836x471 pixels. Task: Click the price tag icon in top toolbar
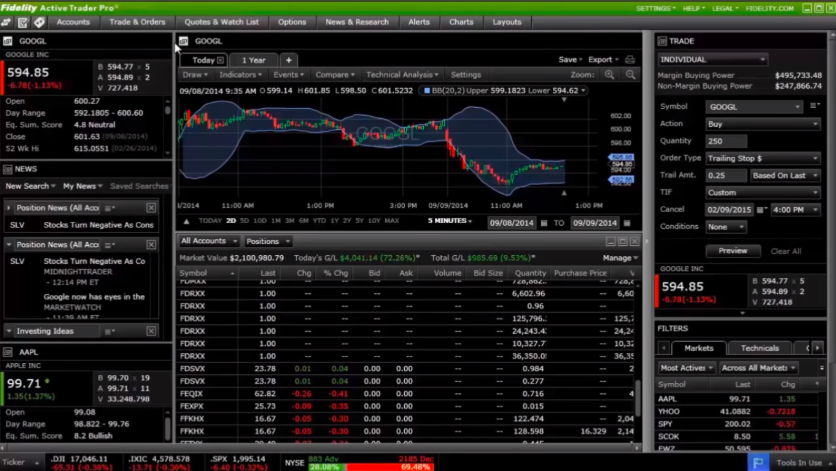click(x=39, y=22)
